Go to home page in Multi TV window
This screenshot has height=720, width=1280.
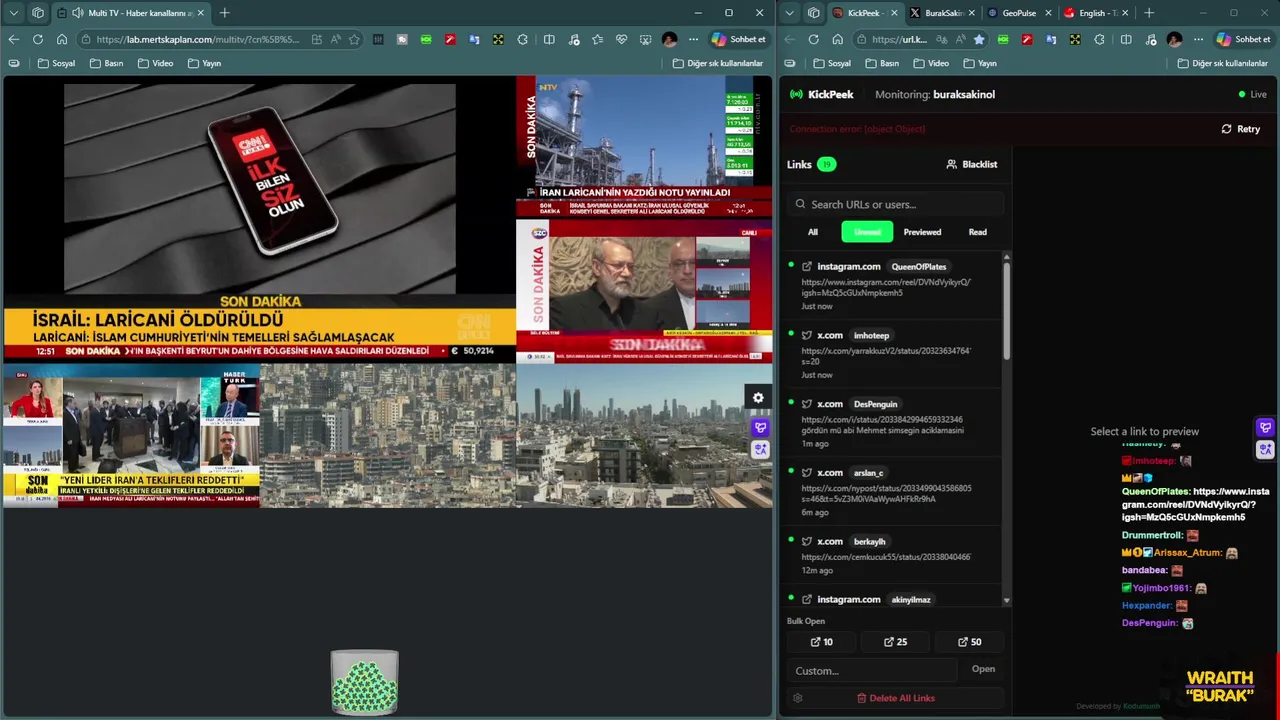[x=61, y=39]
